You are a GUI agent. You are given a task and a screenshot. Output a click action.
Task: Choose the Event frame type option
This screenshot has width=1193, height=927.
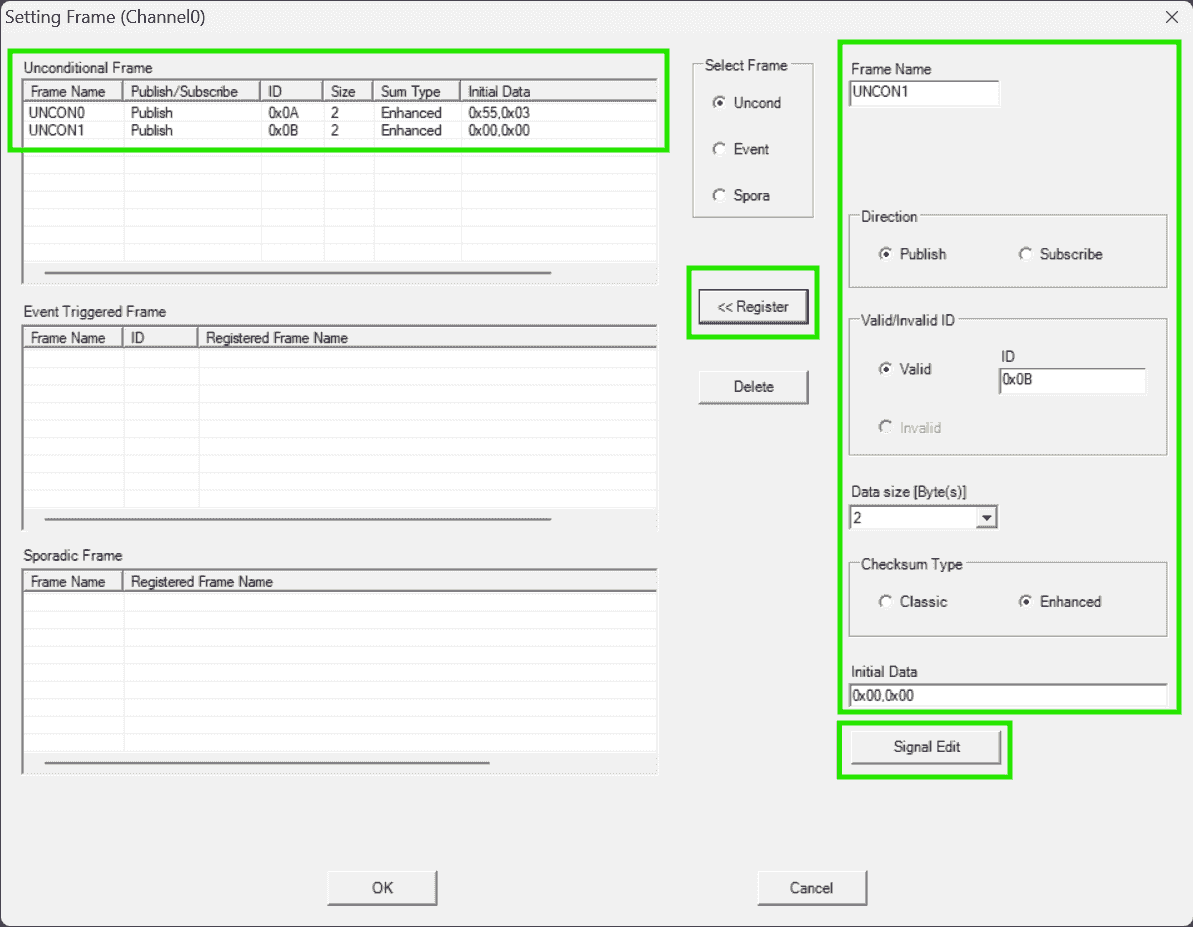click(719, 149)
